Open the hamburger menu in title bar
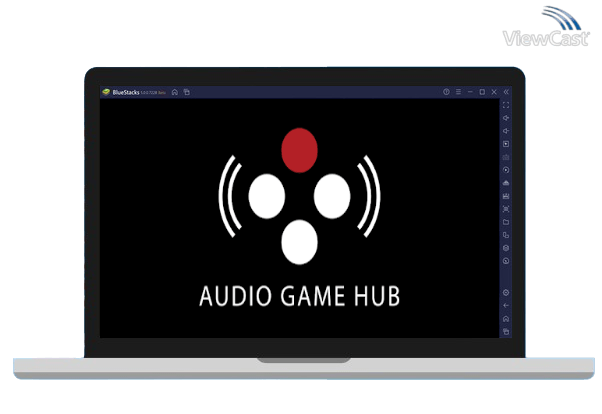 pos(458,92)
